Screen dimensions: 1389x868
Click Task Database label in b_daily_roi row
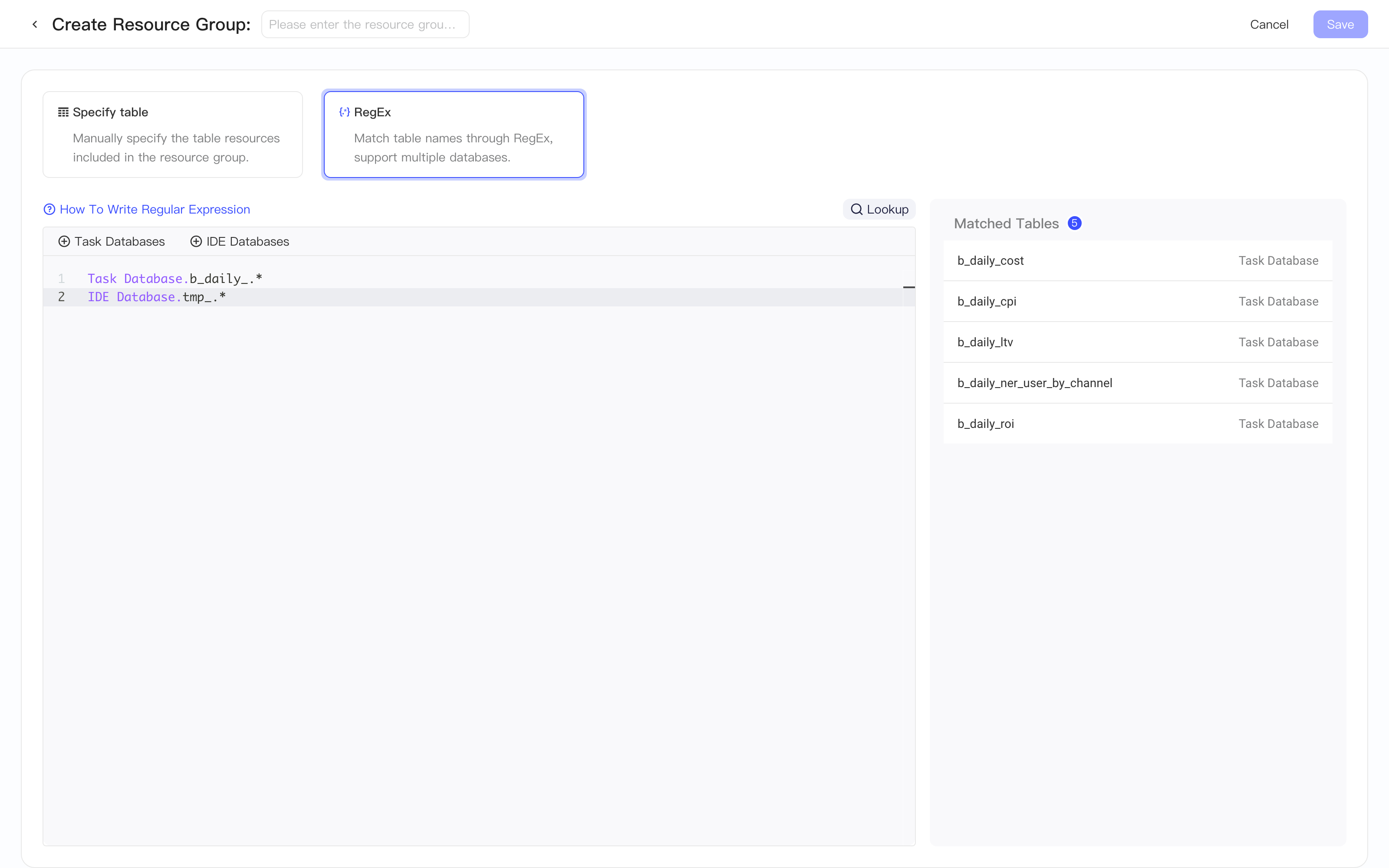[1278, 424]
